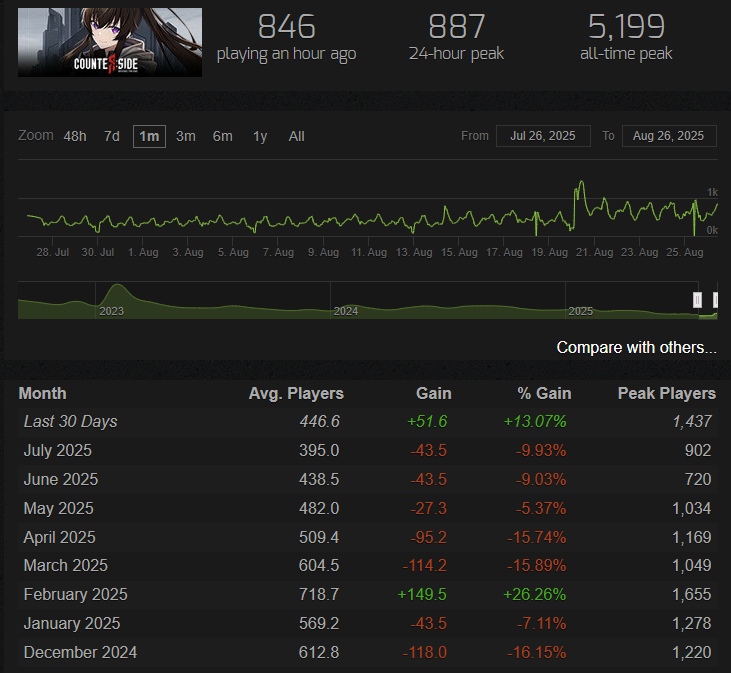This screenshot has height=673, width=731.
Task: Click the Gain column header
Action: pos(434,393)
